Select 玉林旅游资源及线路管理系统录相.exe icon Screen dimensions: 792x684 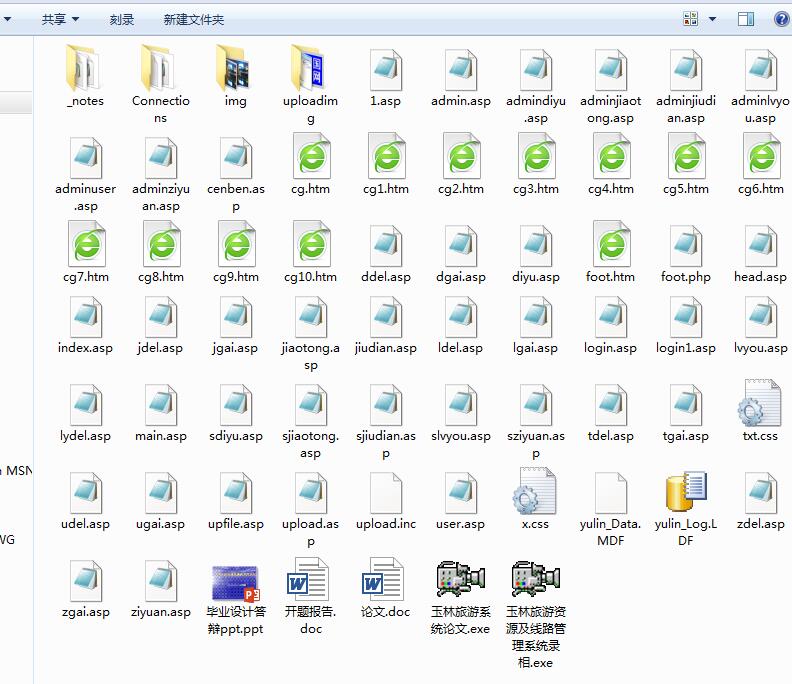535,579
